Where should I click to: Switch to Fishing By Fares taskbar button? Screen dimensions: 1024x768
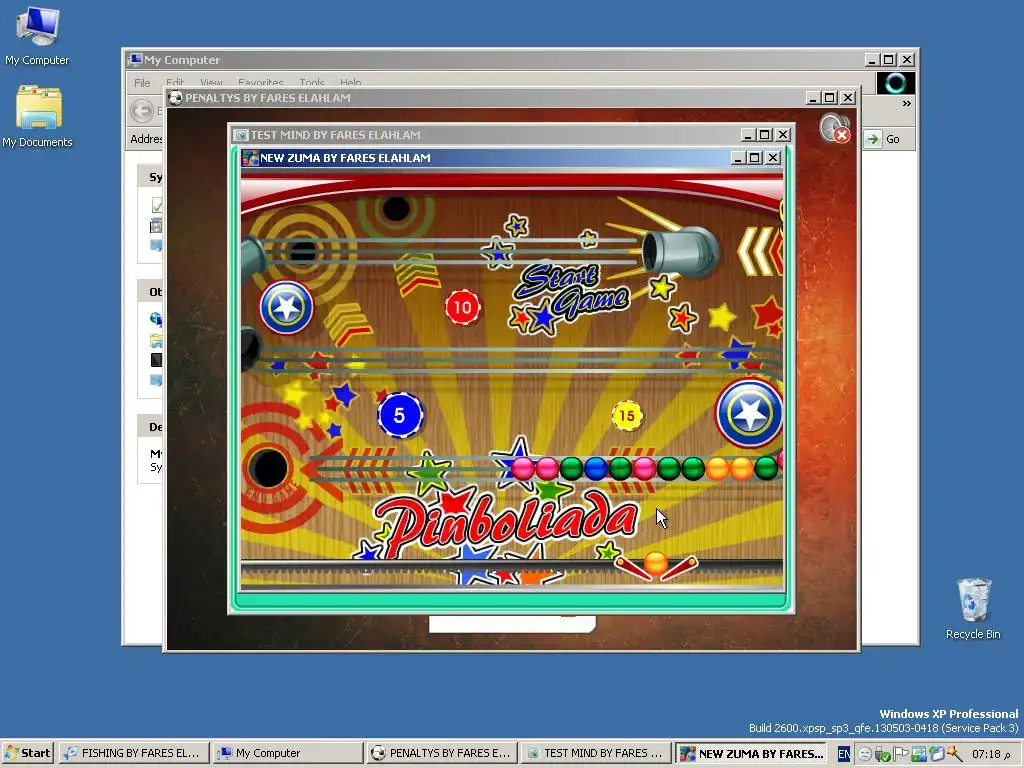pos(134,753)
